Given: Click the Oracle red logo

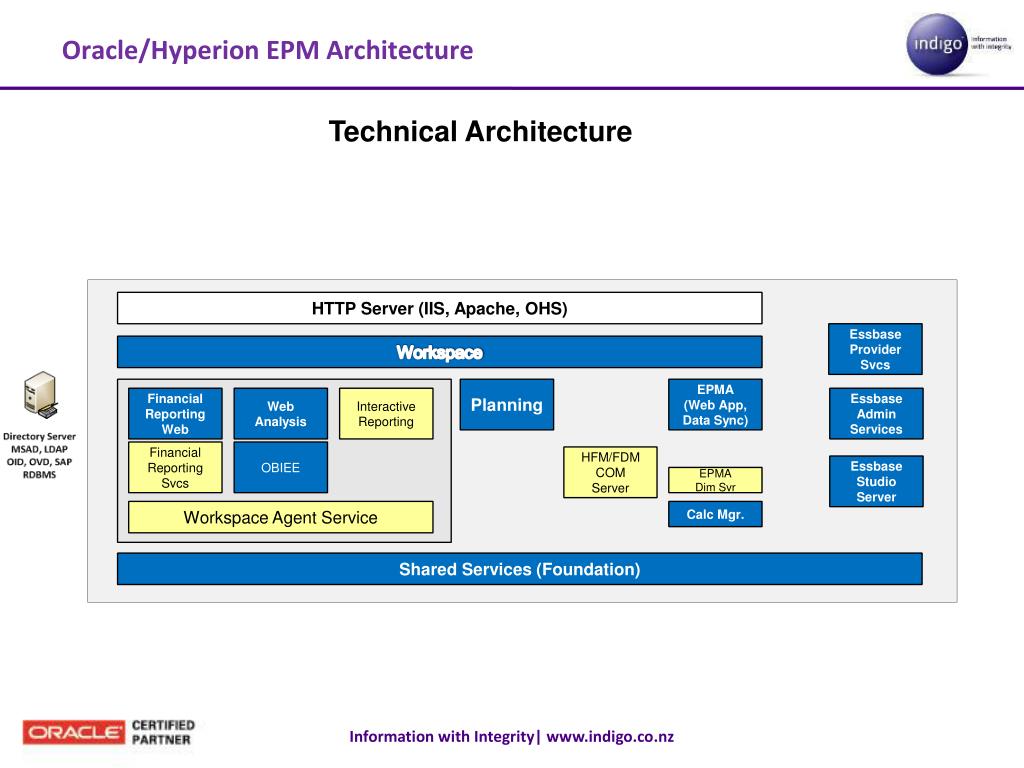Looking at the screenshot, I should pos(73,732).
